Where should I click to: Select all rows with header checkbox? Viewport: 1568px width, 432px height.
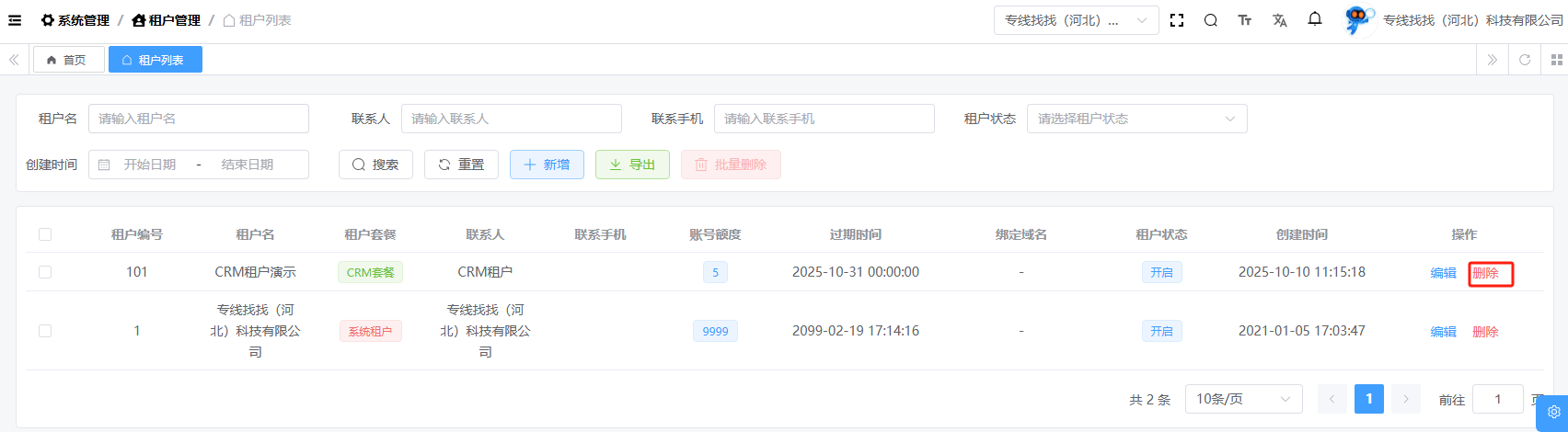pyautogui.click(x=45, y=234)
